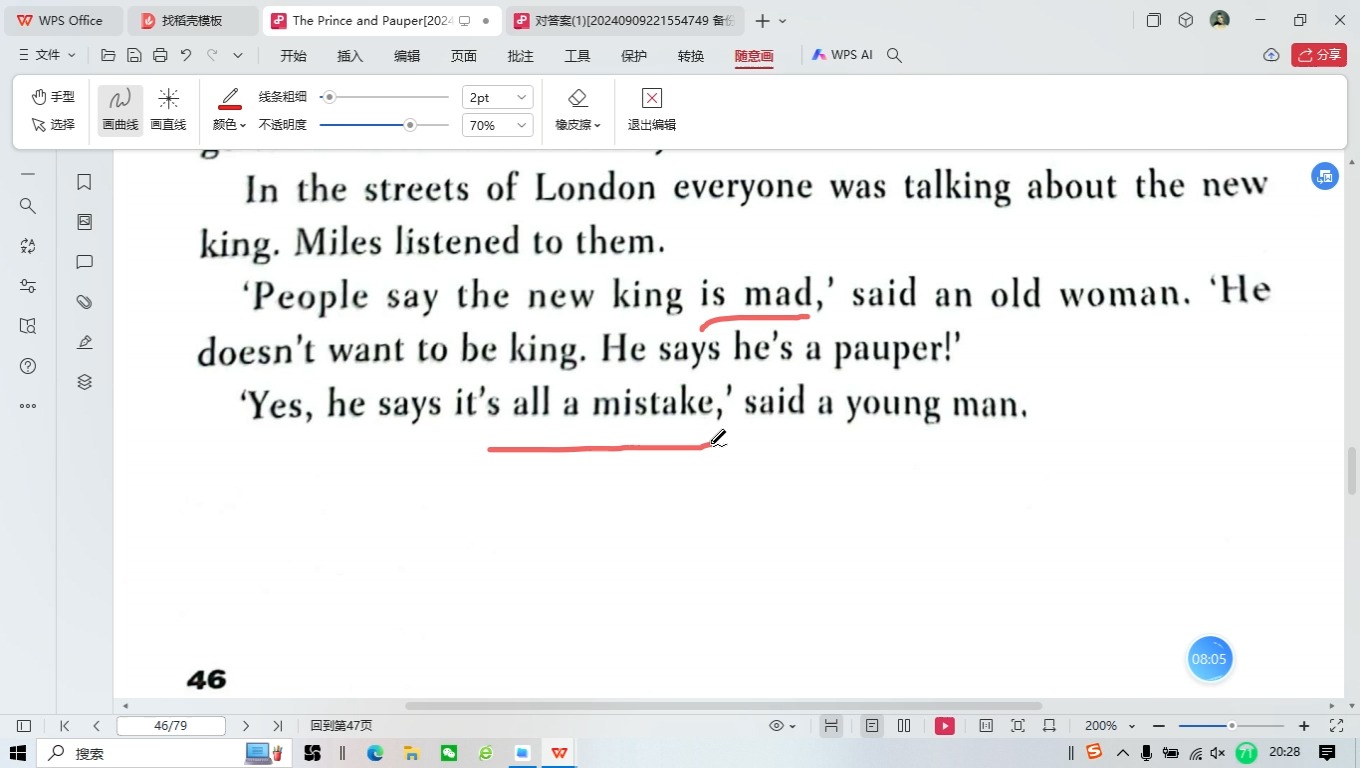
Task: Click the red 分享 share button
Action: click(1319, 55)
